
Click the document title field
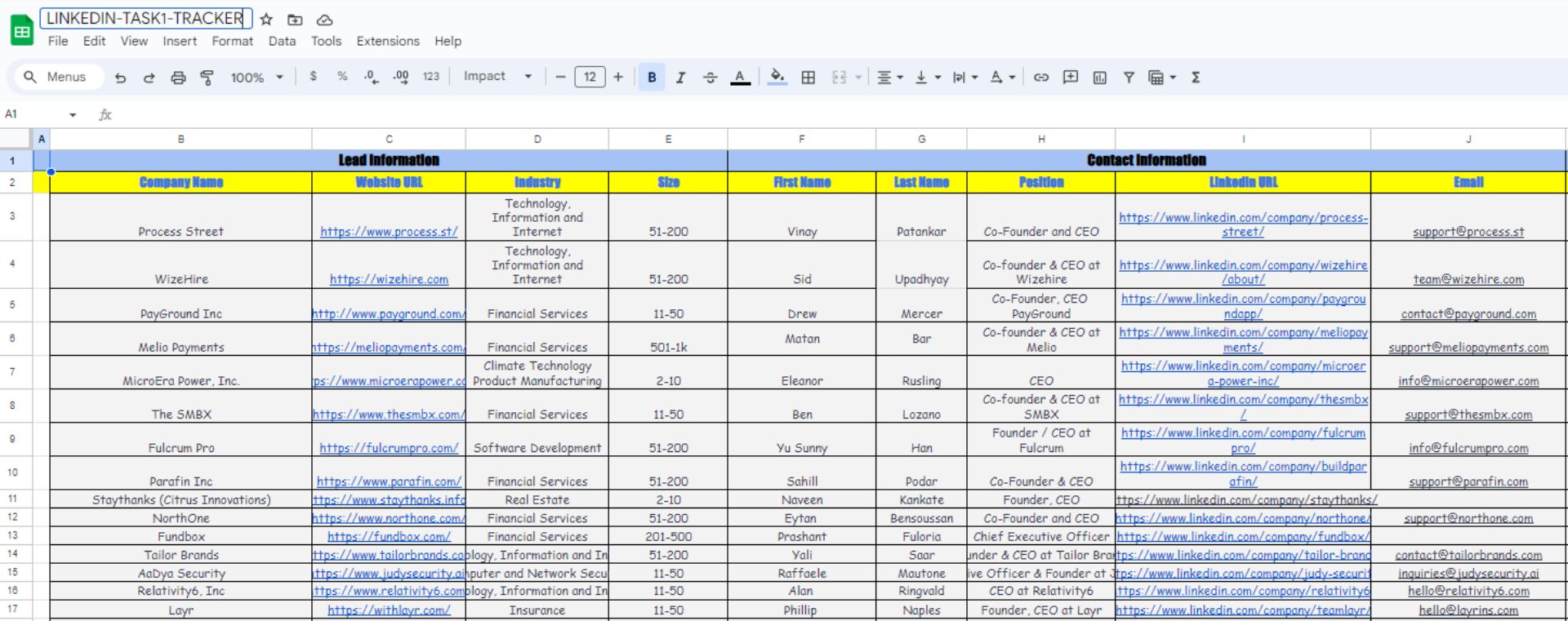point(145,18)
